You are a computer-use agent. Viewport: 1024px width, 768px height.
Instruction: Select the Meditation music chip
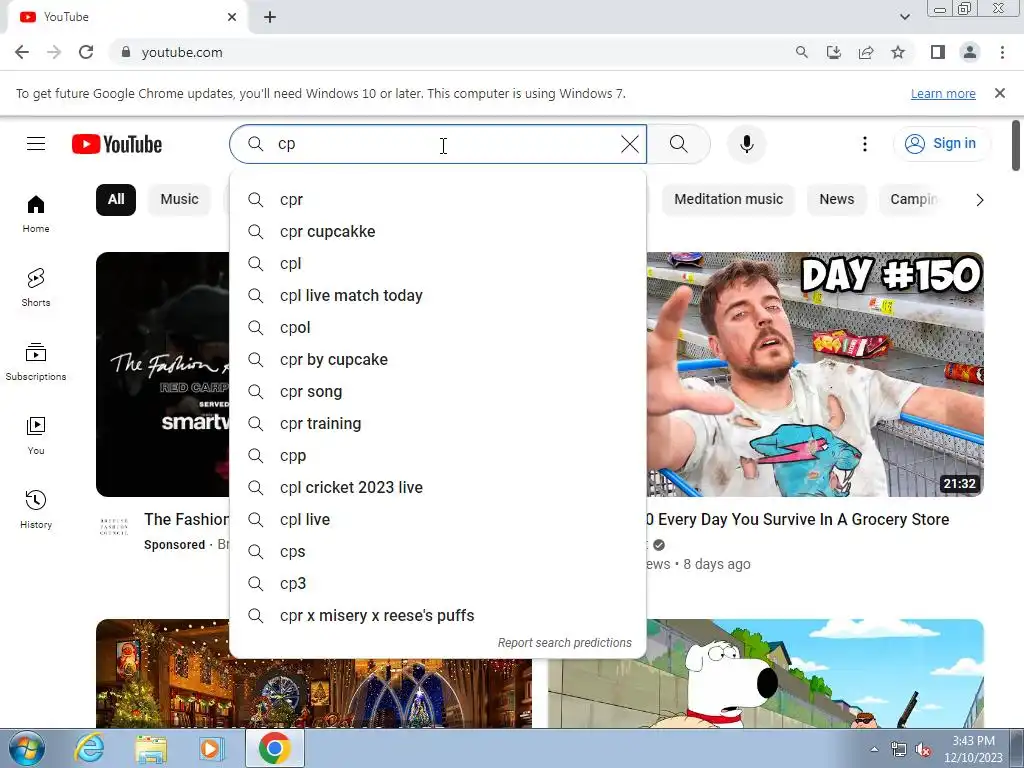728,199
